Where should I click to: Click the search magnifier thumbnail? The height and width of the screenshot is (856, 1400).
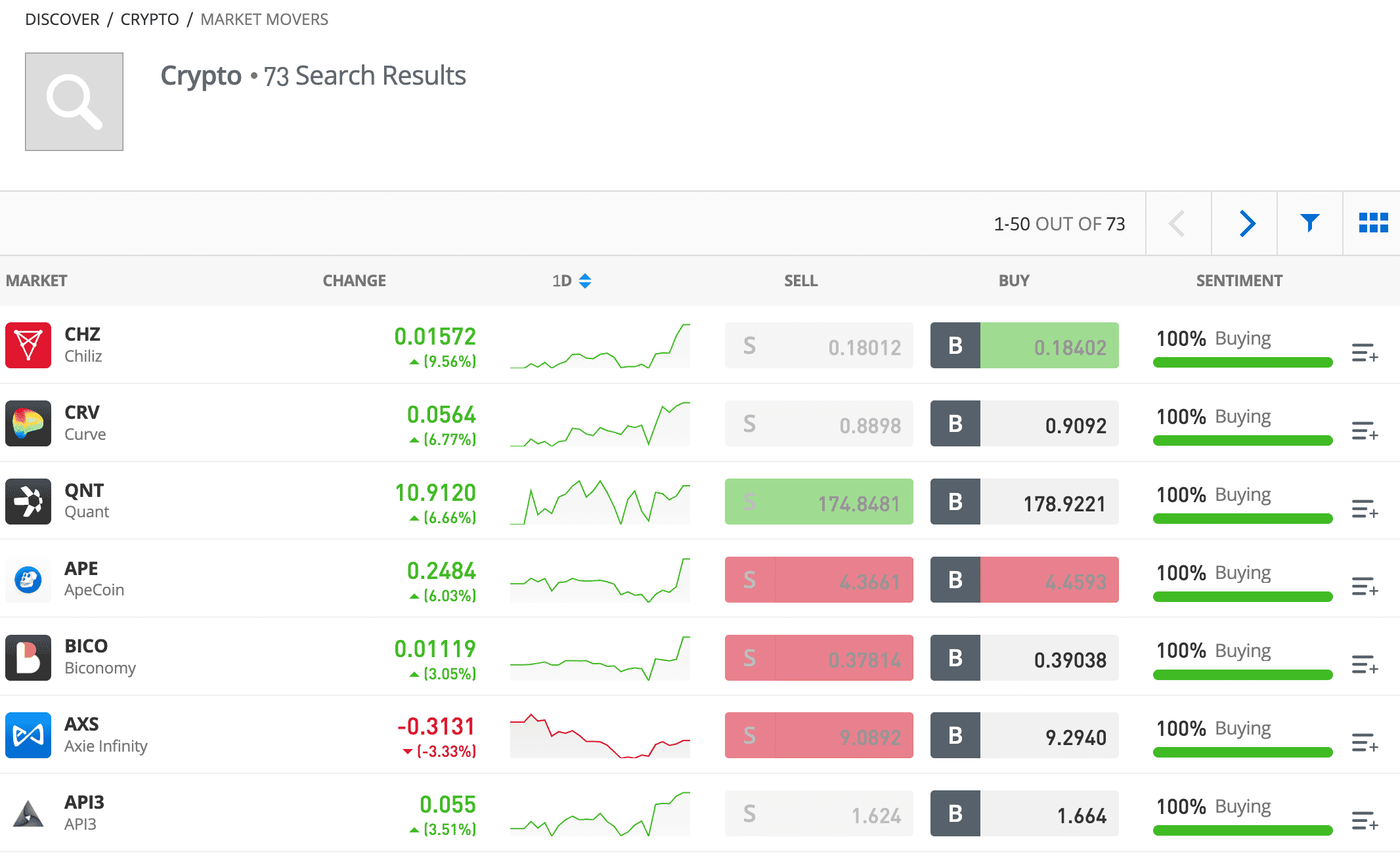[x=74, y=102]
